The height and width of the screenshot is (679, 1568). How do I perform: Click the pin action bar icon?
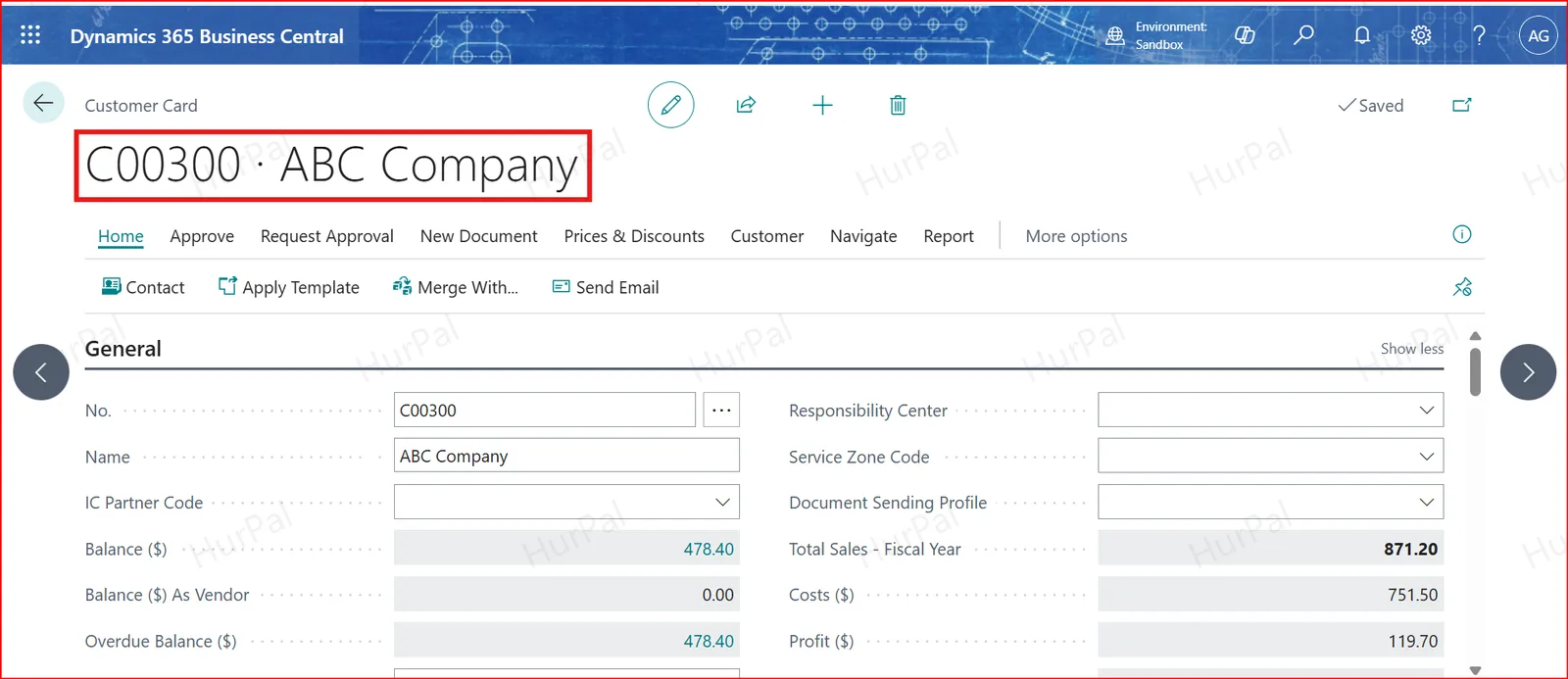coord(1462,287)
